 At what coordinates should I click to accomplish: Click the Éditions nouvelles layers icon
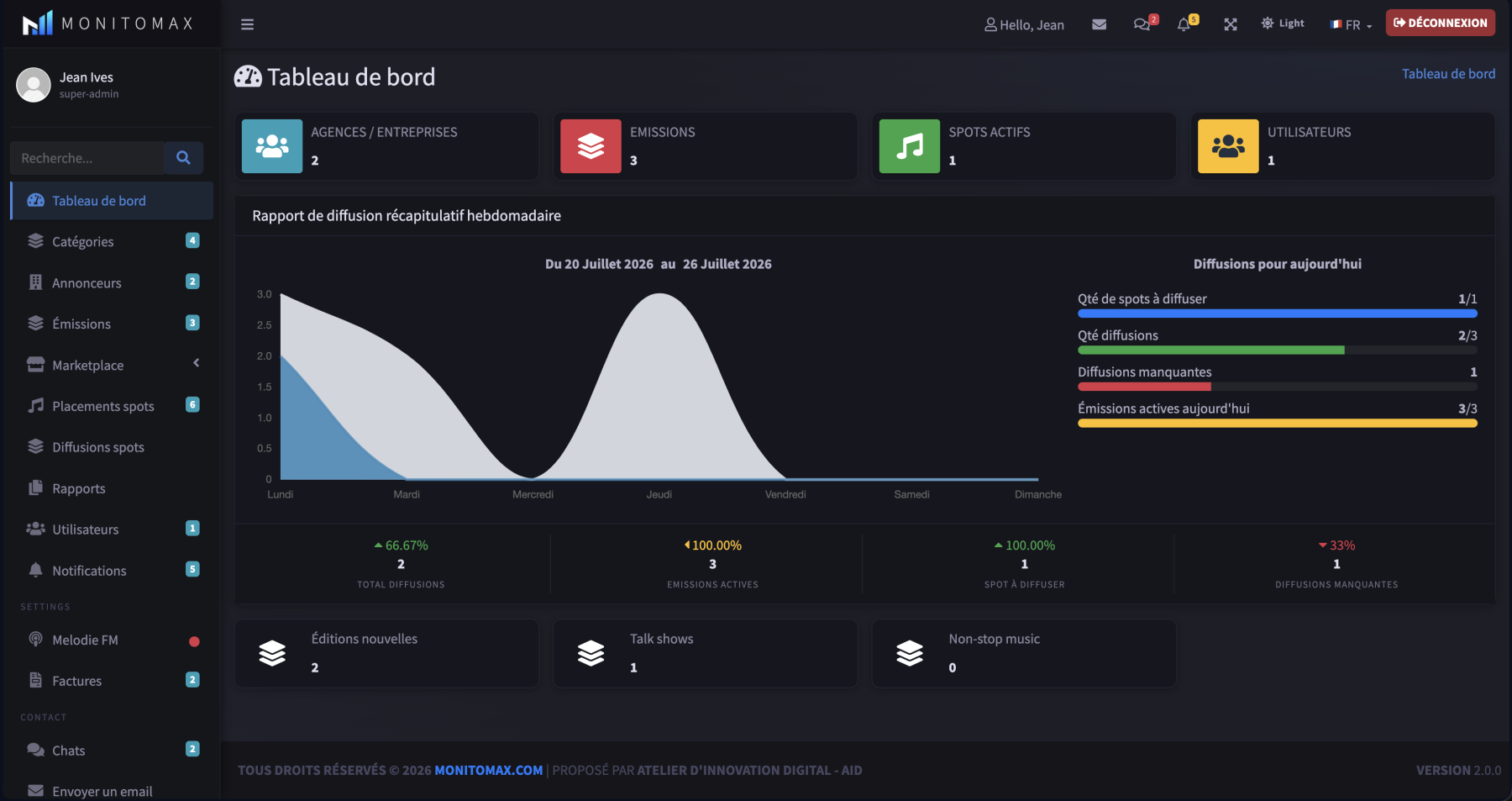pos(272,653)
